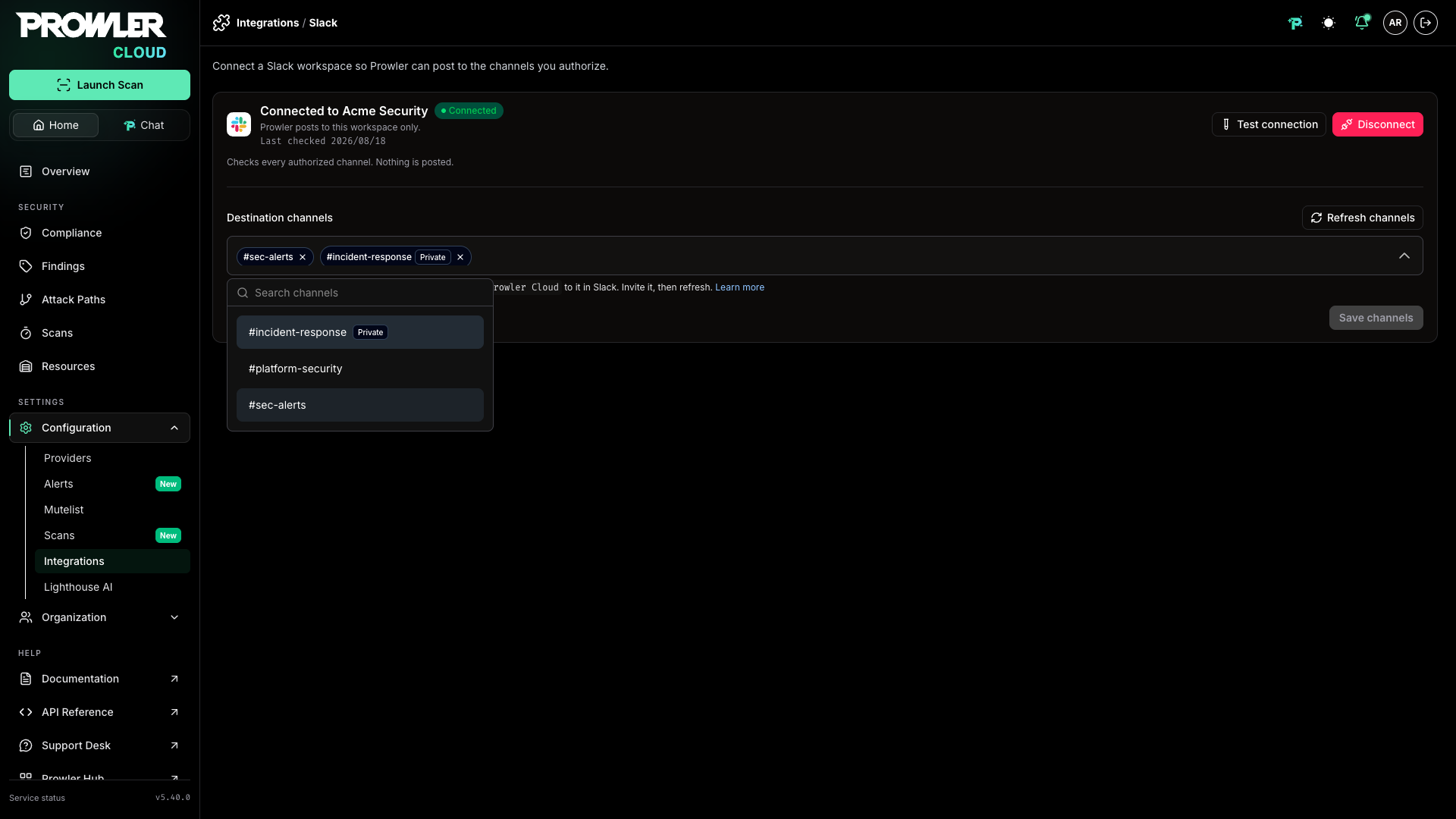Deselect #sec-alerts in the channel list
1456x819 pixels.
click(360, 405)
